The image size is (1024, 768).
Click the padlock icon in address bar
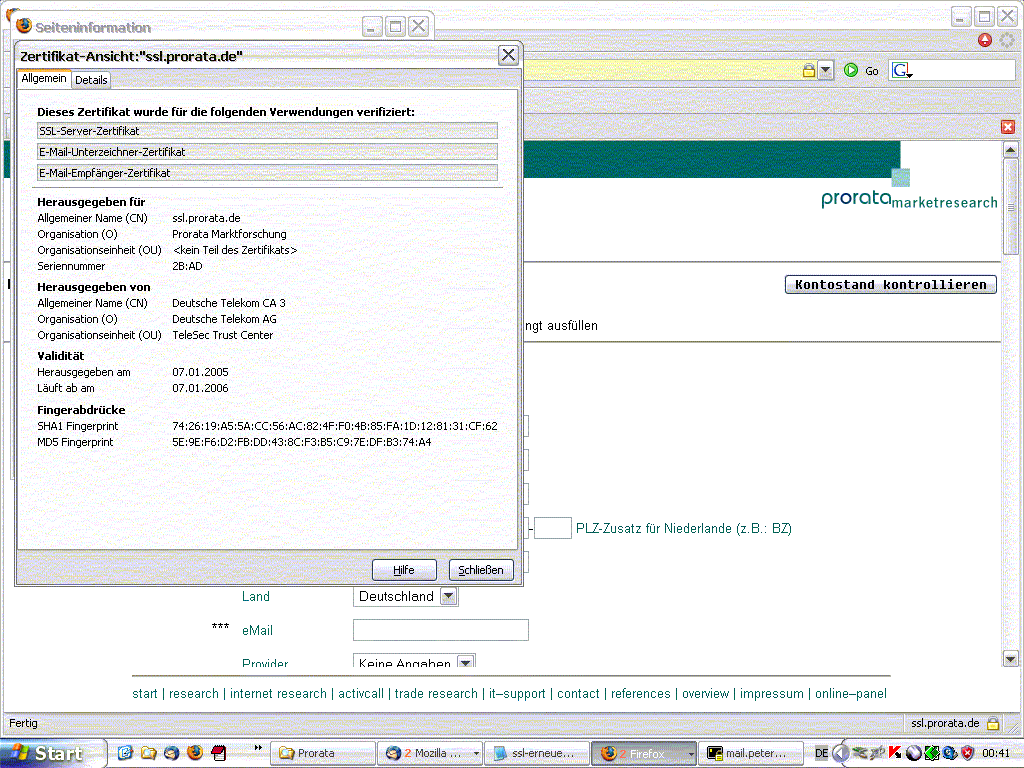[x=808, y=70]
